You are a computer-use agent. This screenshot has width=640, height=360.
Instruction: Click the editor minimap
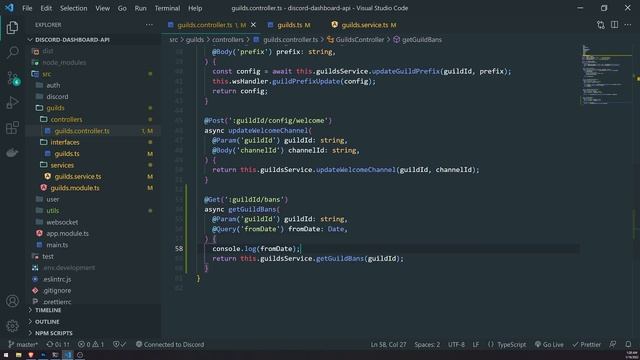point(607,76)
